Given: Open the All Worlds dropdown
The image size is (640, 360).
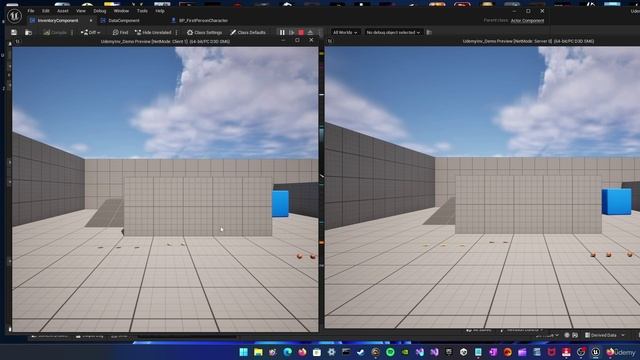Looking at the screenshot, I should pos(345,32).
